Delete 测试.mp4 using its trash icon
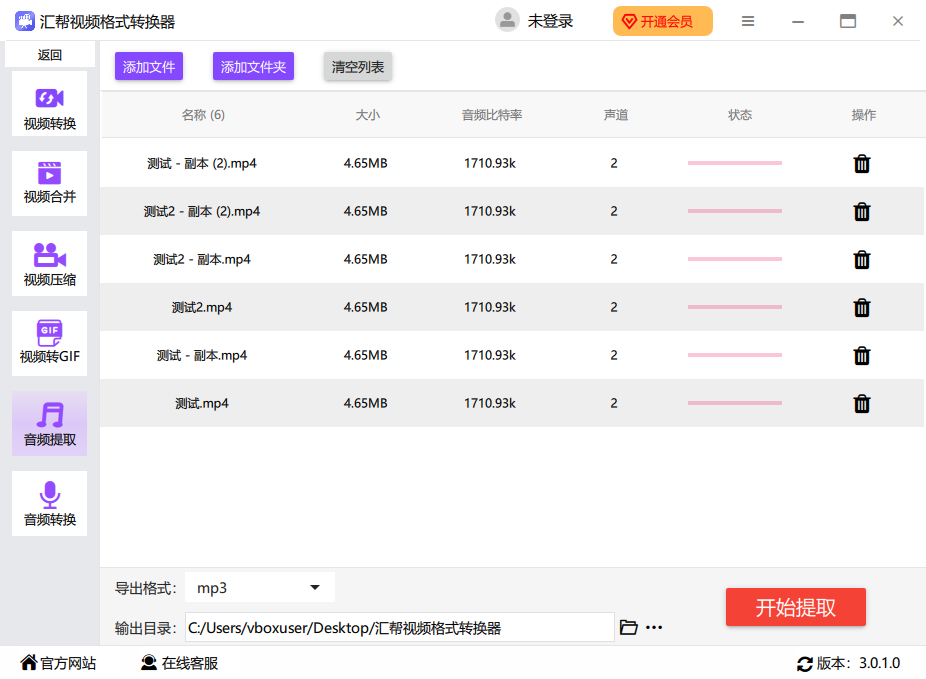This screenshot has height=679, width=926. [862, 403]
